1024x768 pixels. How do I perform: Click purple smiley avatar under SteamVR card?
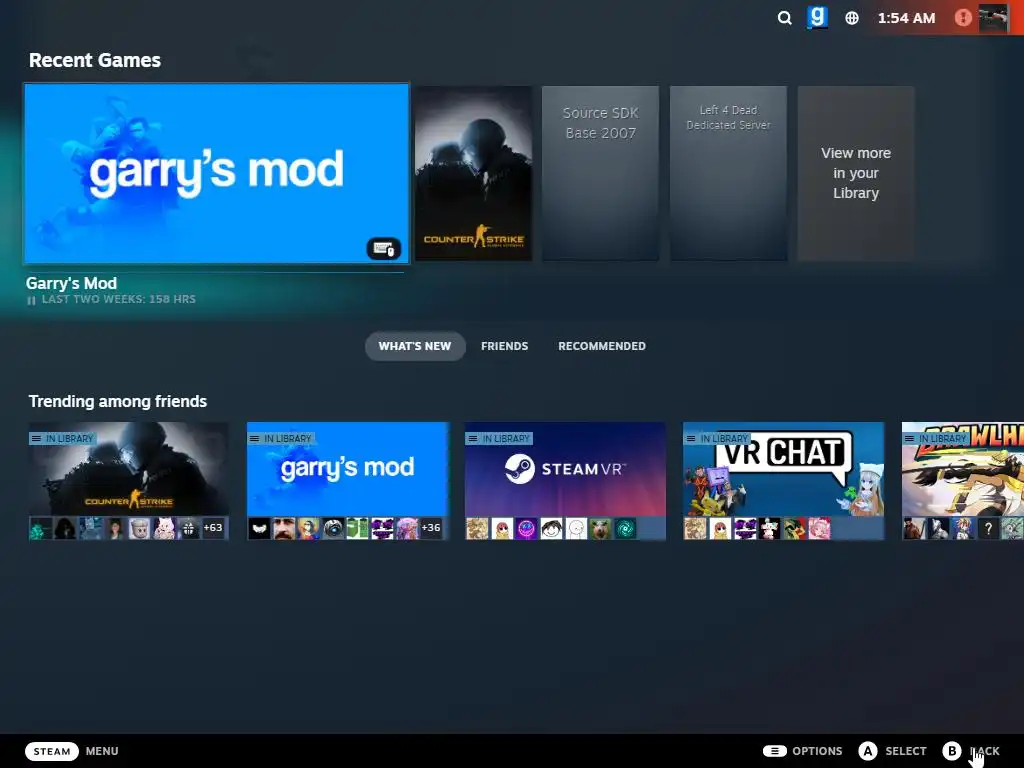(x=526, y=528)
